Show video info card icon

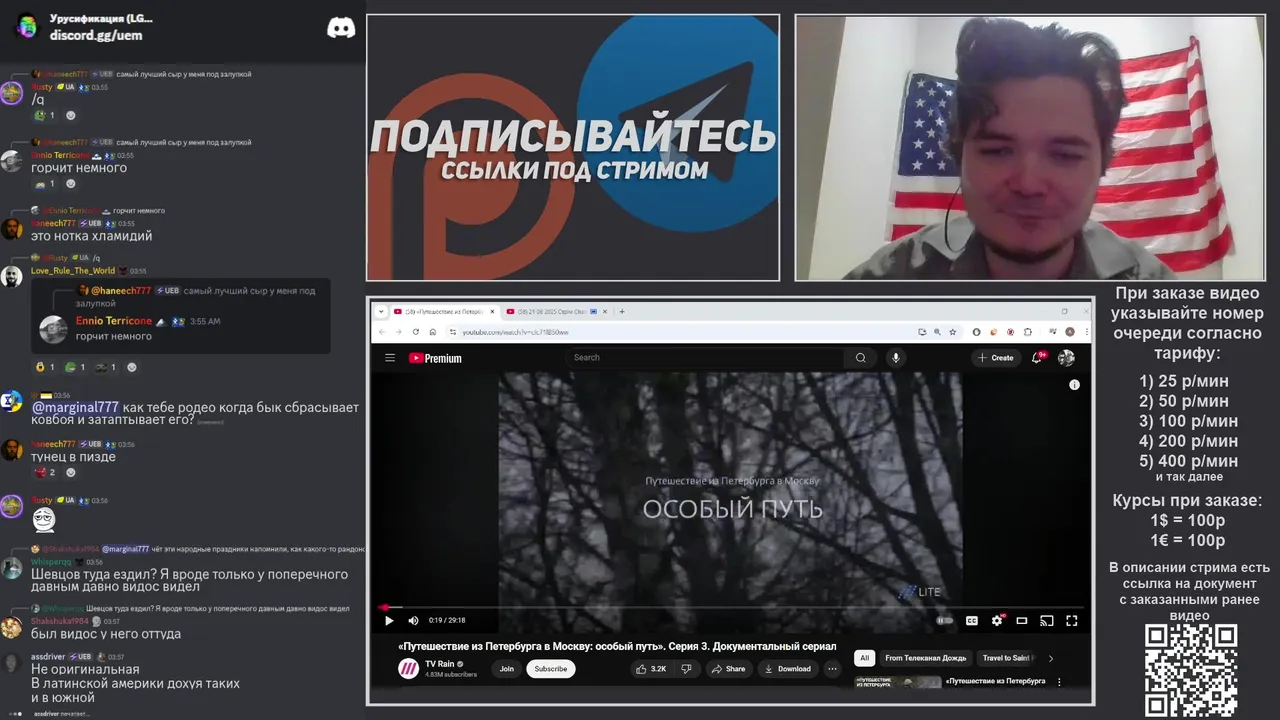click(x=1074, y=385)
